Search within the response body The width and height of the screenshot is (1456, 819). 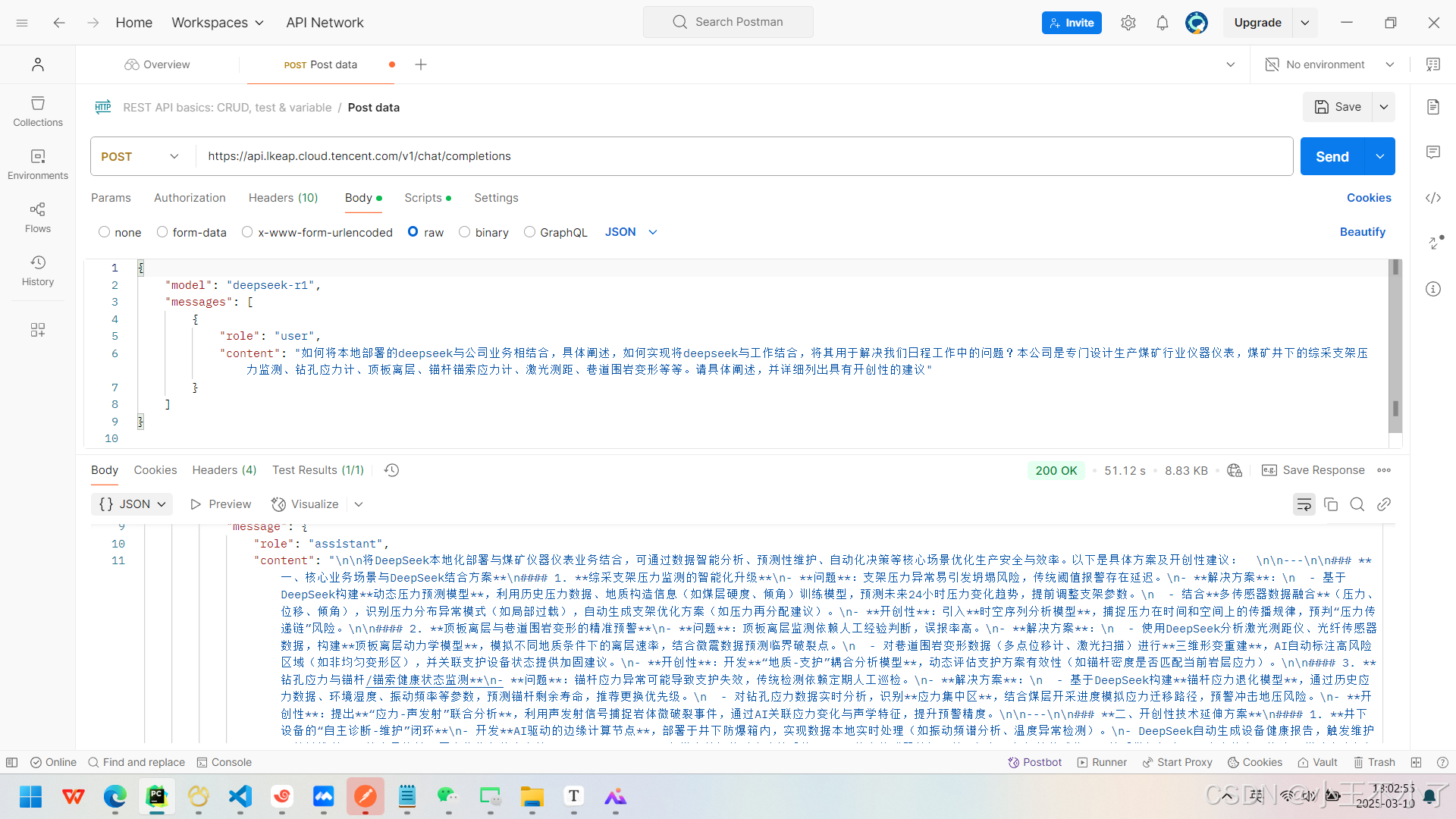(x=1357, y=504)
